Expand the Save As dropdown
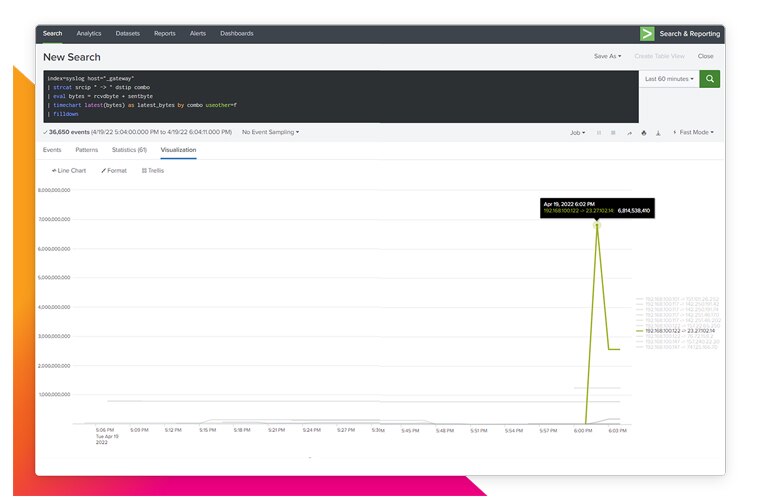The image size is (760, 500). click(606, 57)
